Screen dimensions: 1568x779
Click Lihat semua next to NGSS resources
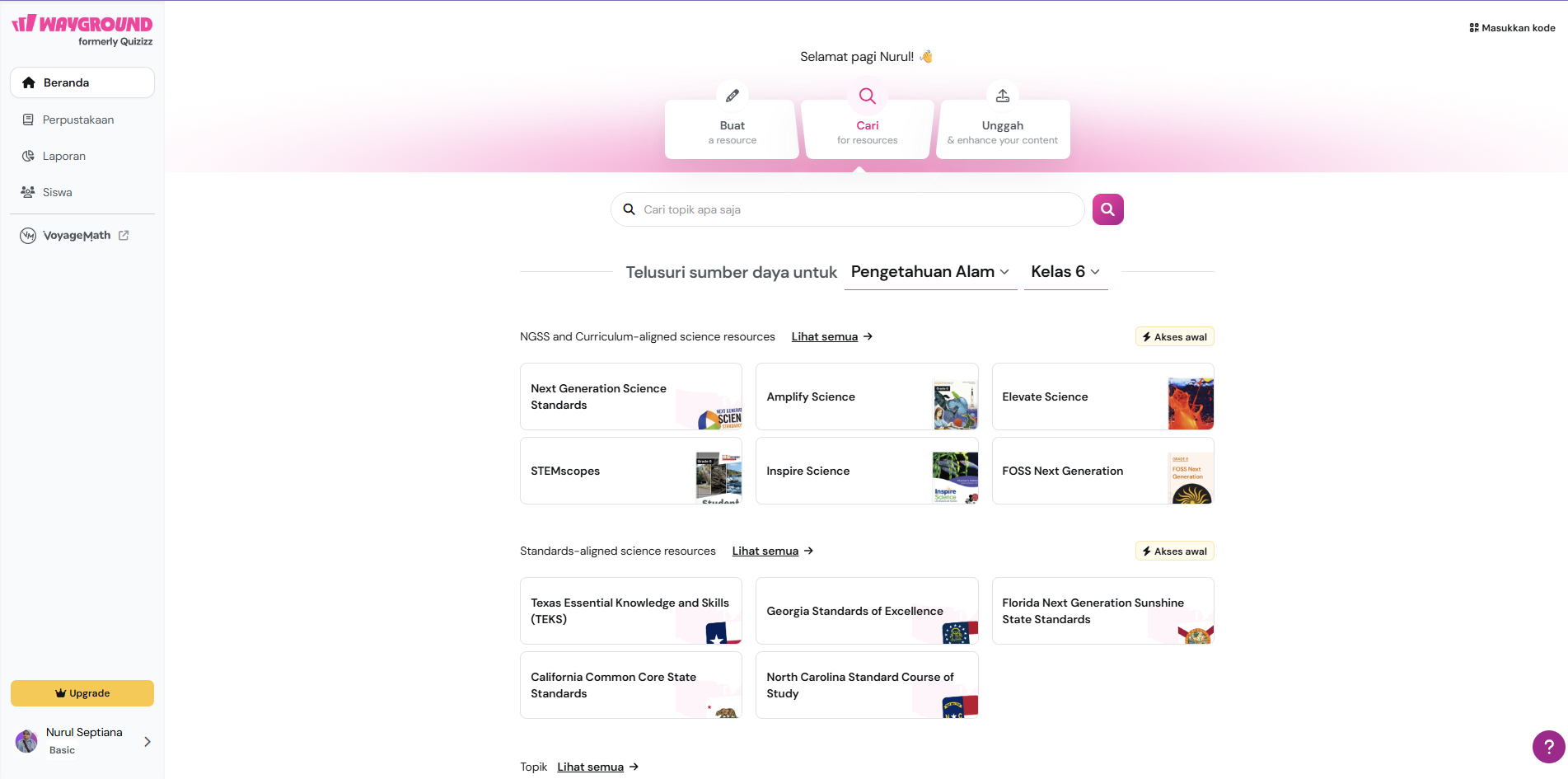(x=824, y=336)
